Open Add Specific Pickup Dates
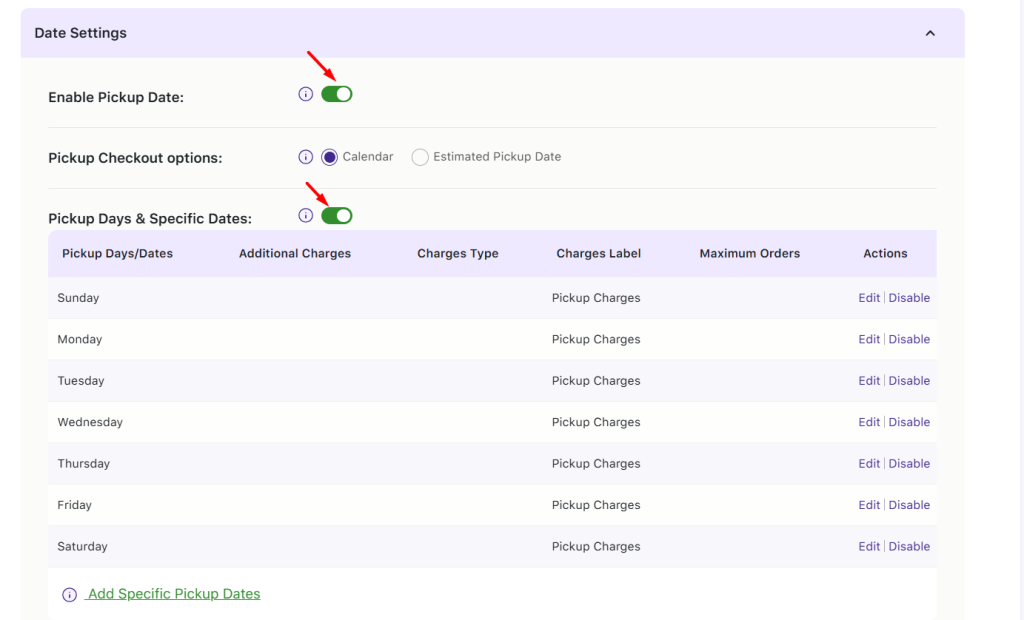This screenshot has width=1024, height=620. [174, 594]
